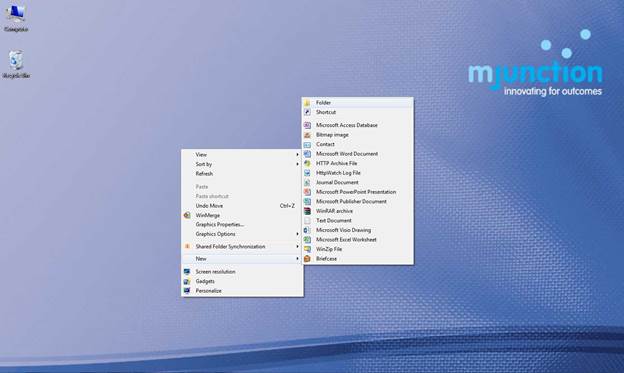The image size is (624, 373).
Task: Expand the Sort by submenu arrow
Action: [297, 164]
